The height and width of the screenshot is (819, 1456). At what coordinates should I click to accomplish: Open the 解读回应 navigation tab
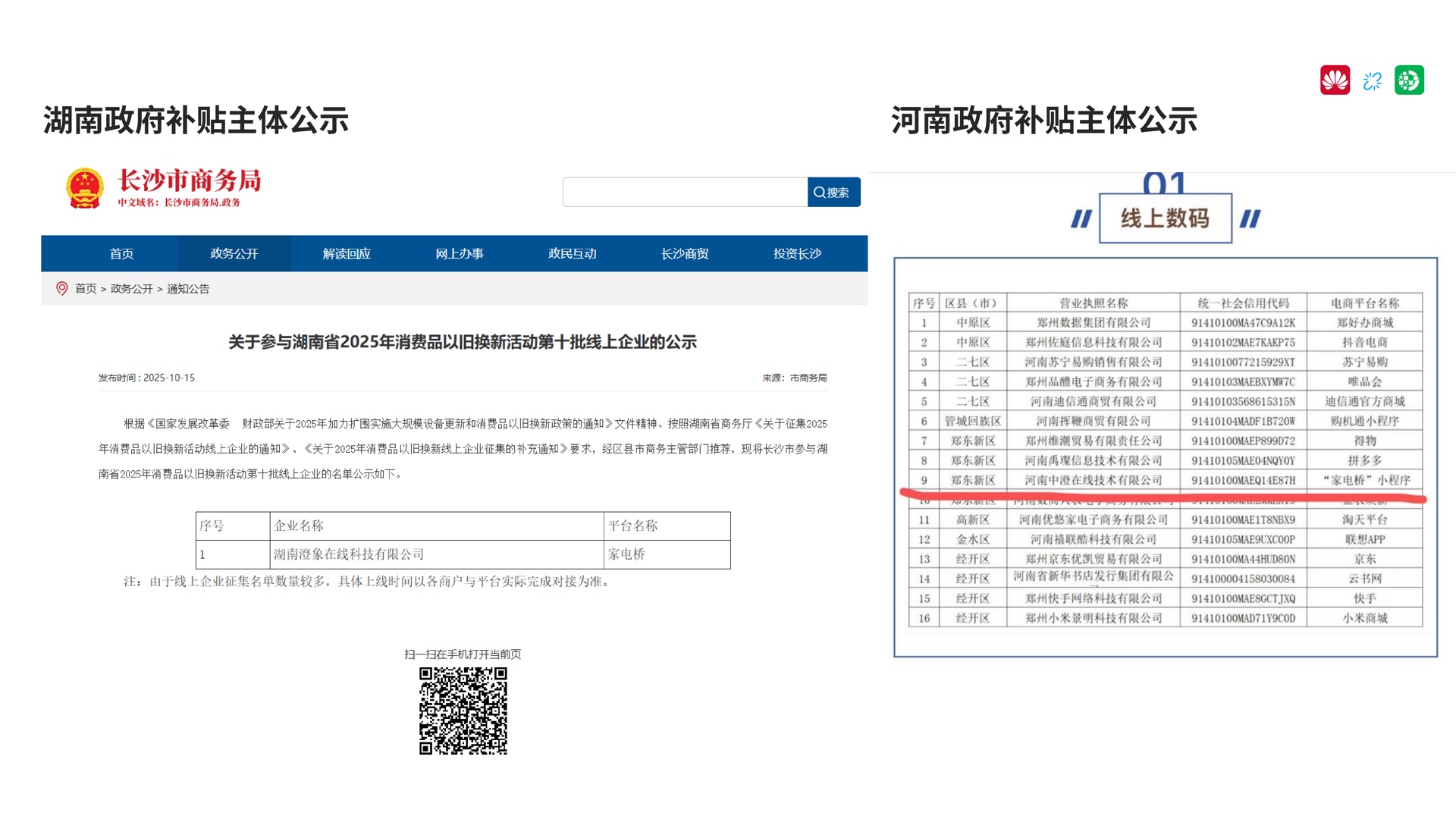(x=347, y=253)
